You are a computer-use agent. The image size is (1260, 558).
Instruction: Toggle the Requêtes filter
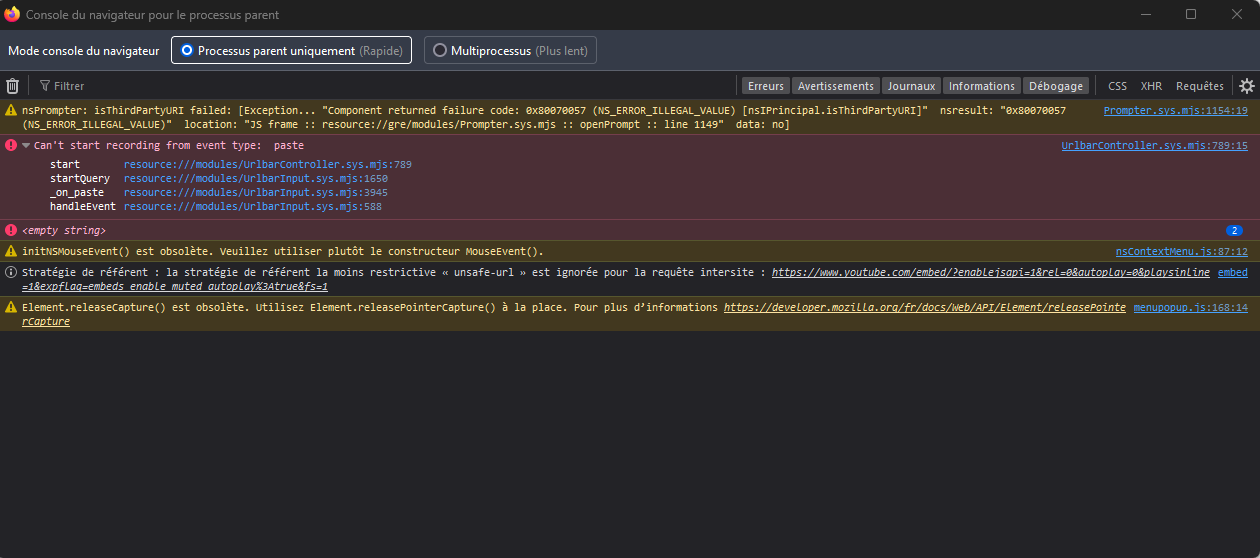click(1200, 86)
